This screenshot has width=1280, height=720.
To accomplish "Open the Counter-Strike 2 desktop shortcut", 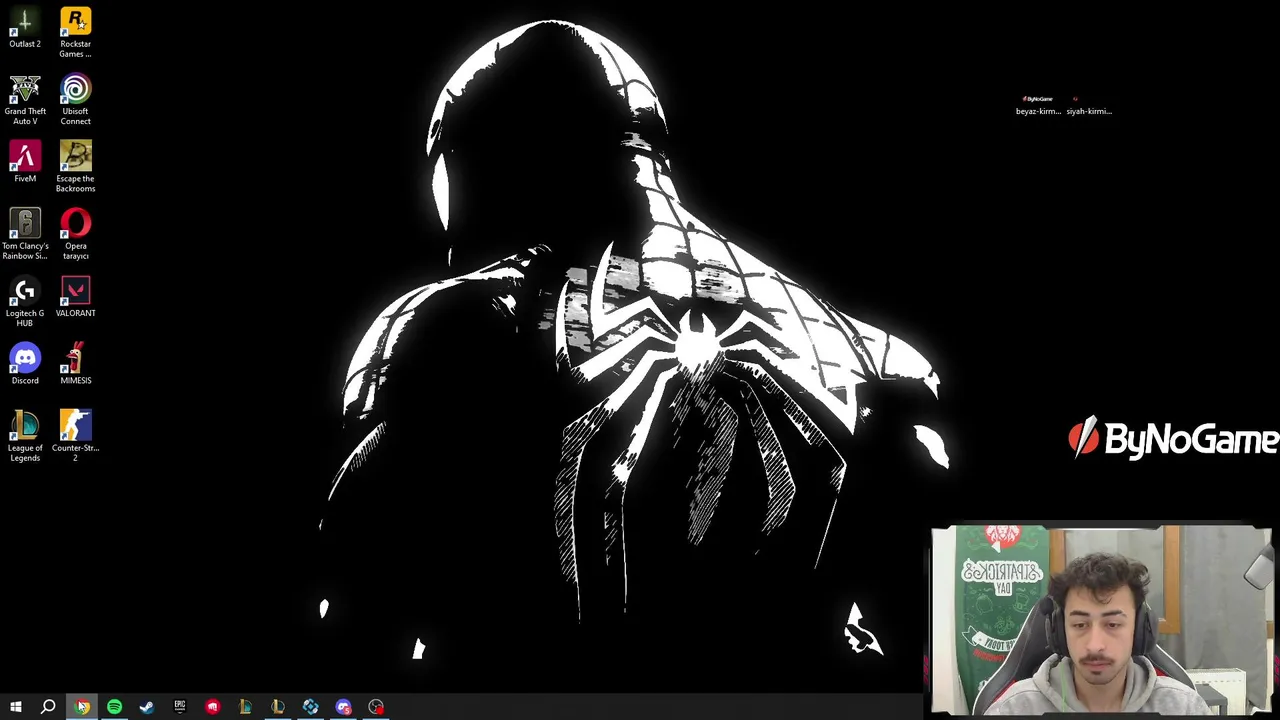I will [x=75, y=436].
